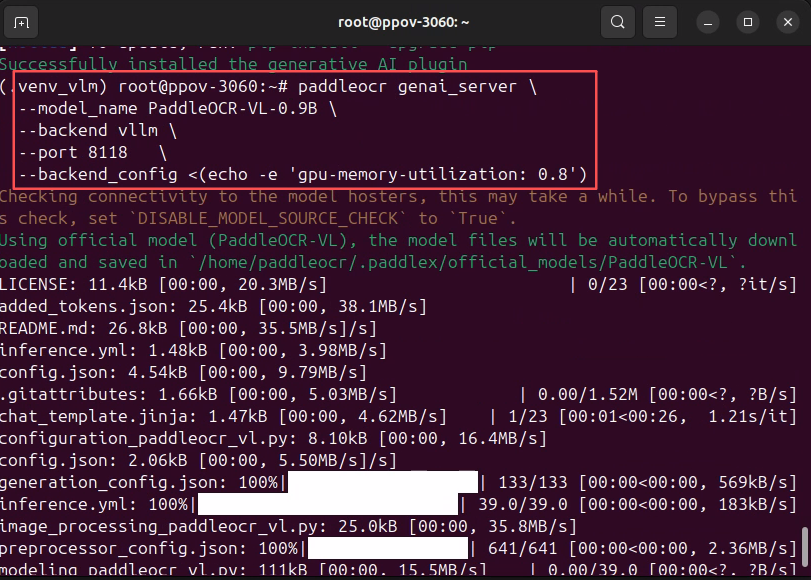The image size is (811, 580).
Task: Click the '--model_name PaddleOCR-VL-0.9B' line
Action: point(177,109)
